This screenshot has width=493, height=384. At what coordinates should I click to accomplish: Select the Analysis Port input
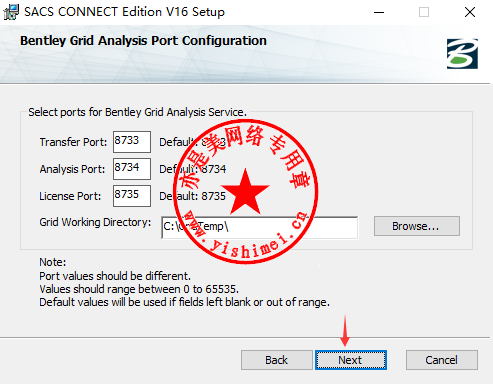point(132,169)
